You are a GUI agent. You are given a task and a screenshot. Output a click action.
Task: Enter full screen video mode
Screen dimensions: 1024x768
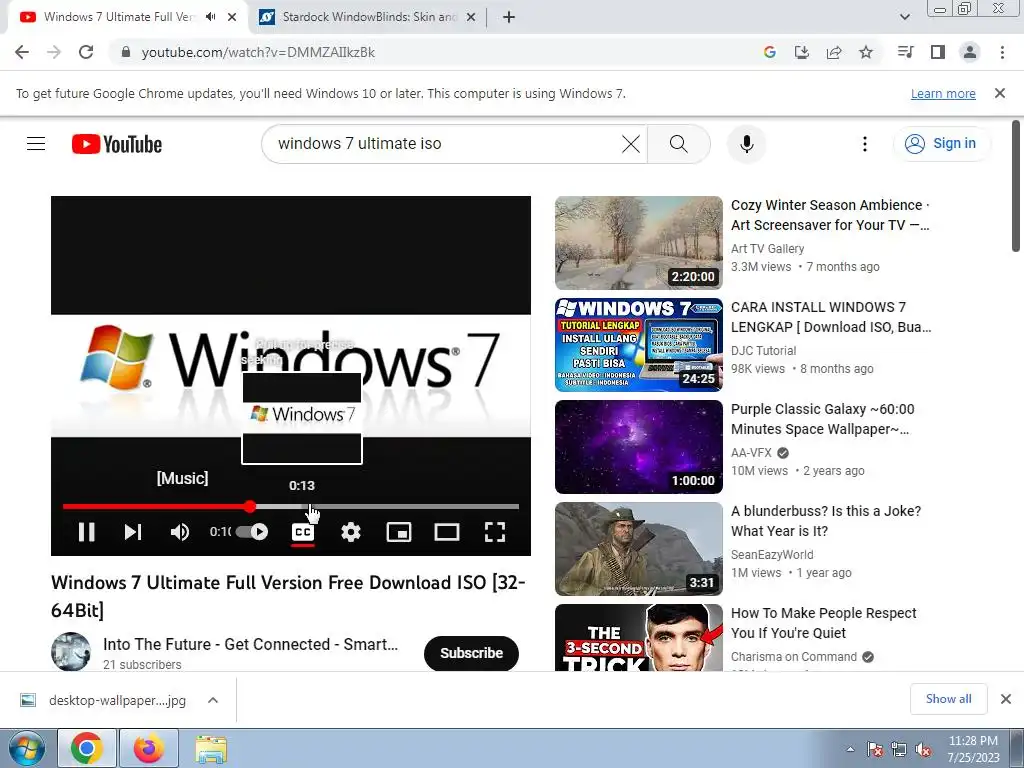click(495, 532)
